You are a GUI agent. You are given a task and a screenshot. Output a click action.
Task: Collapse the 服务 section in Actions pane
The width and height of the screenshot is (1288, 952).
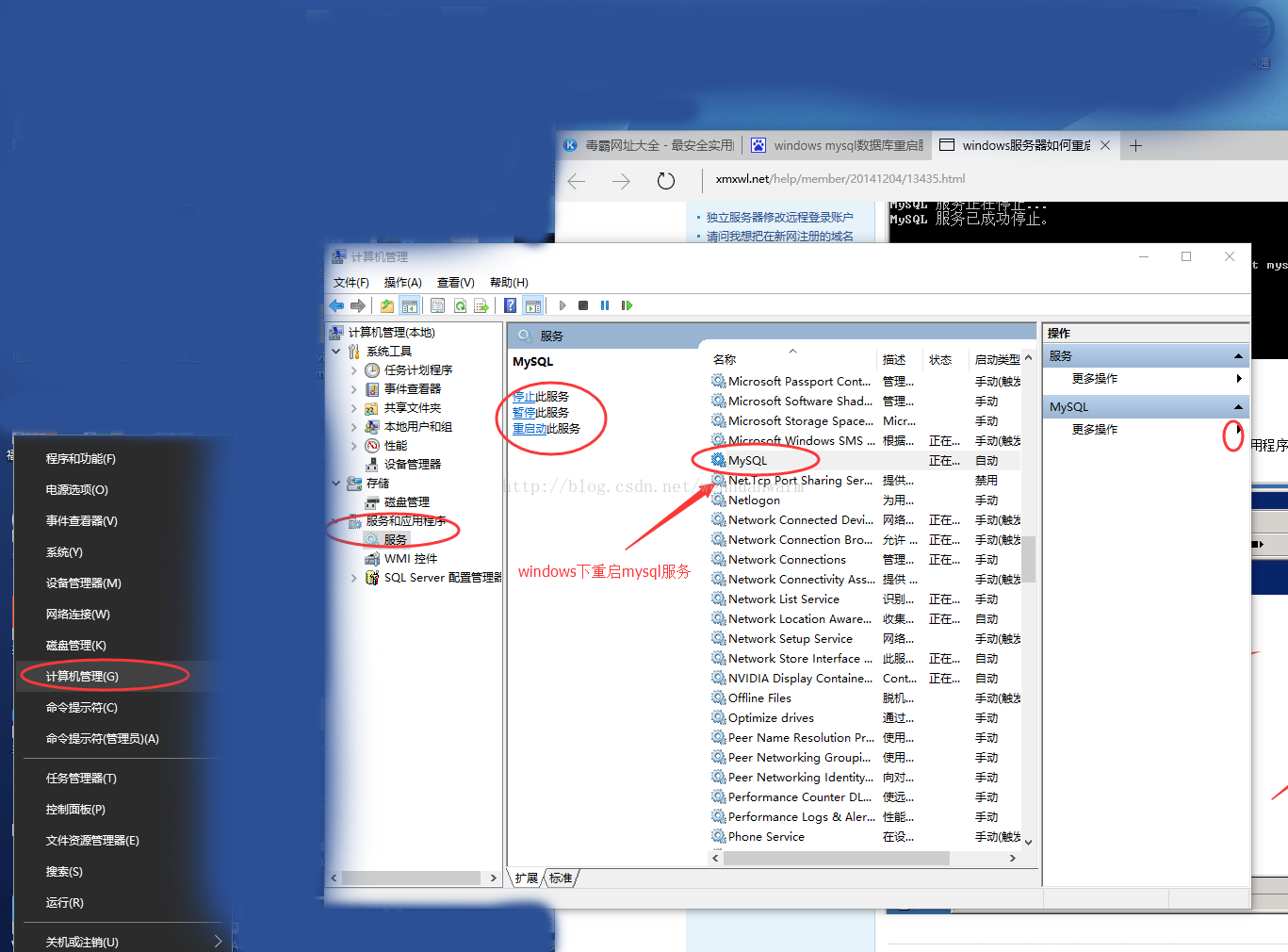pos(1238,356)
